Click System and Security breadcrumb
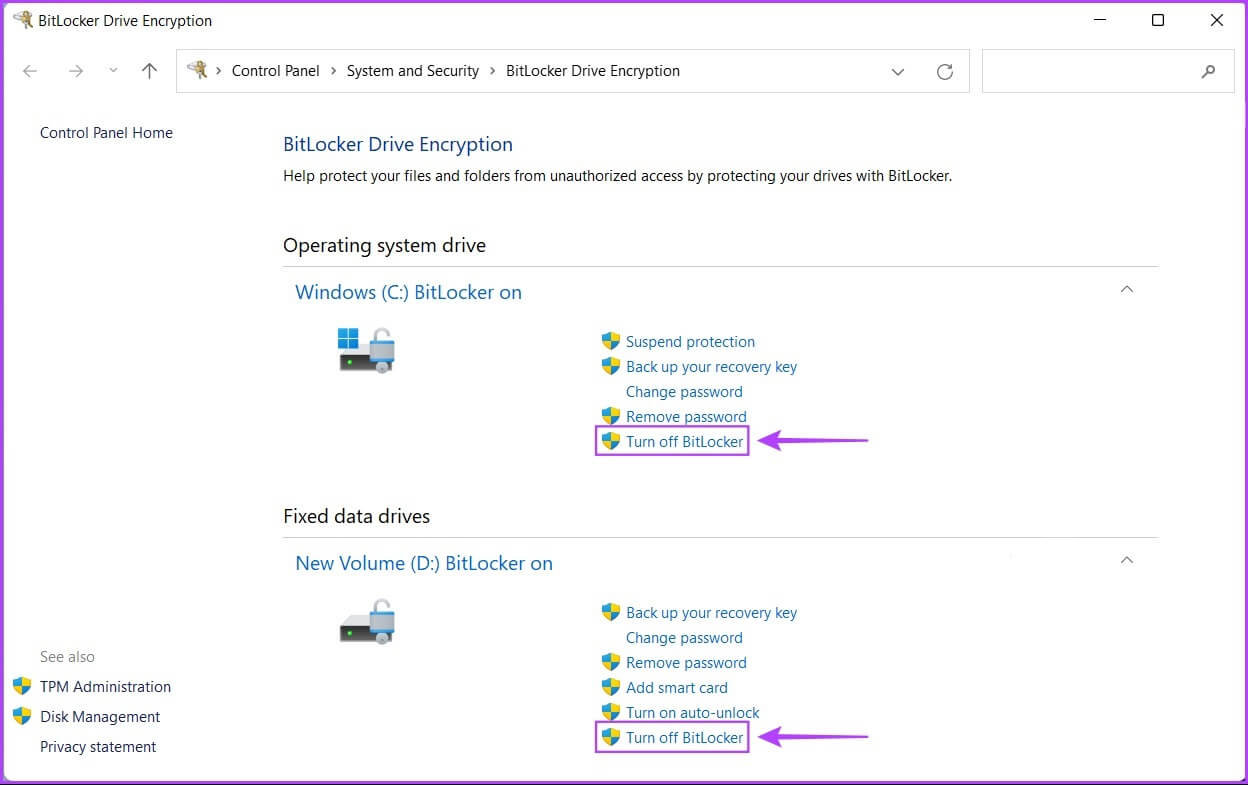 (413, 71)
